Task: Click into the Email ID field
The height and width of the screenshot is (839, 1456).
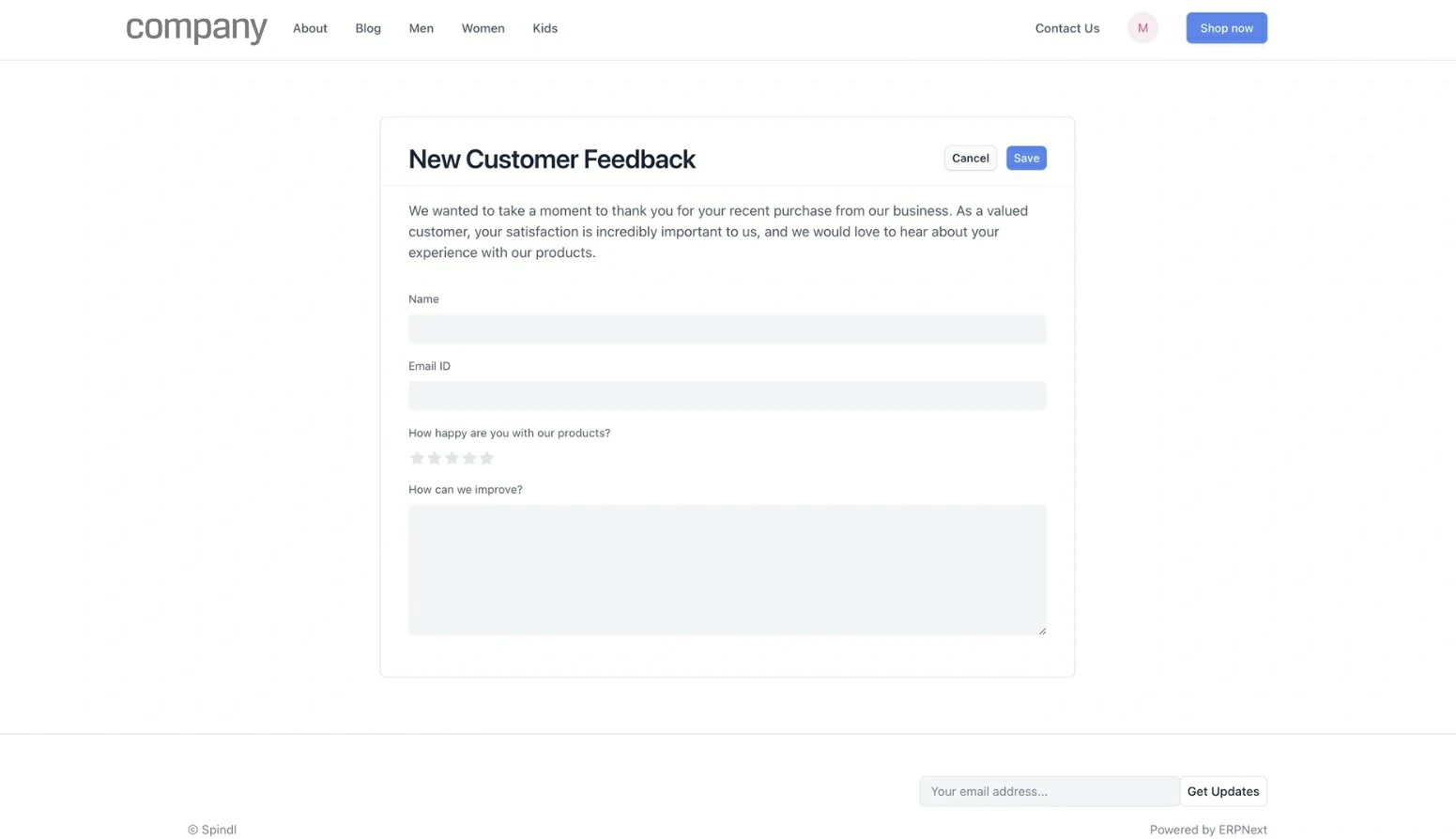Action: pyautogui.click(x=727, y=395)
